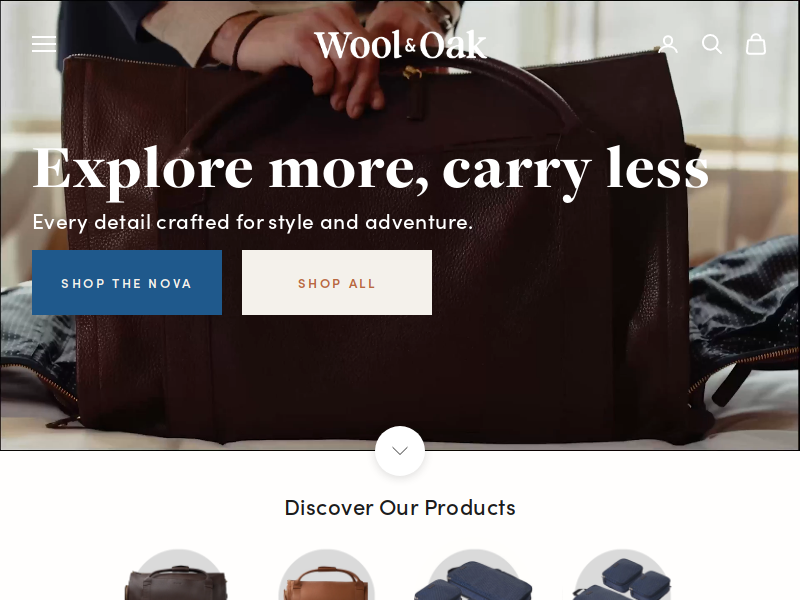Open the search magnifier icon
800x600 pixels.
[x=712, y=44]
